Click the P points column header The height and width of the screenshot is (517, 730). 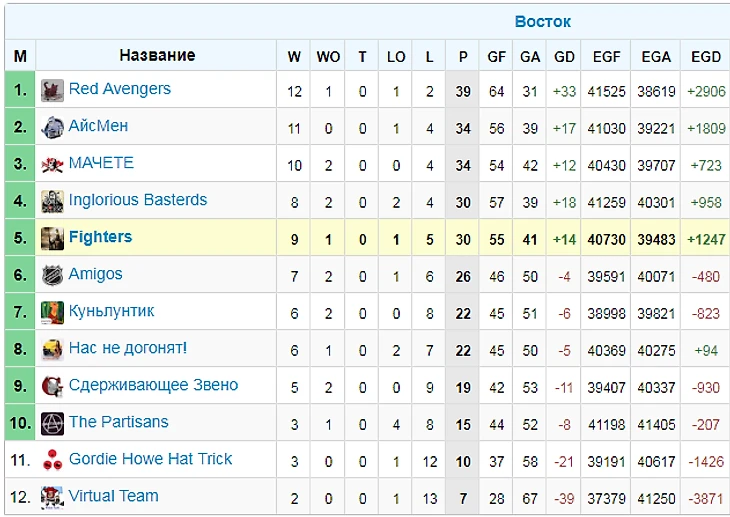(463, 57)
